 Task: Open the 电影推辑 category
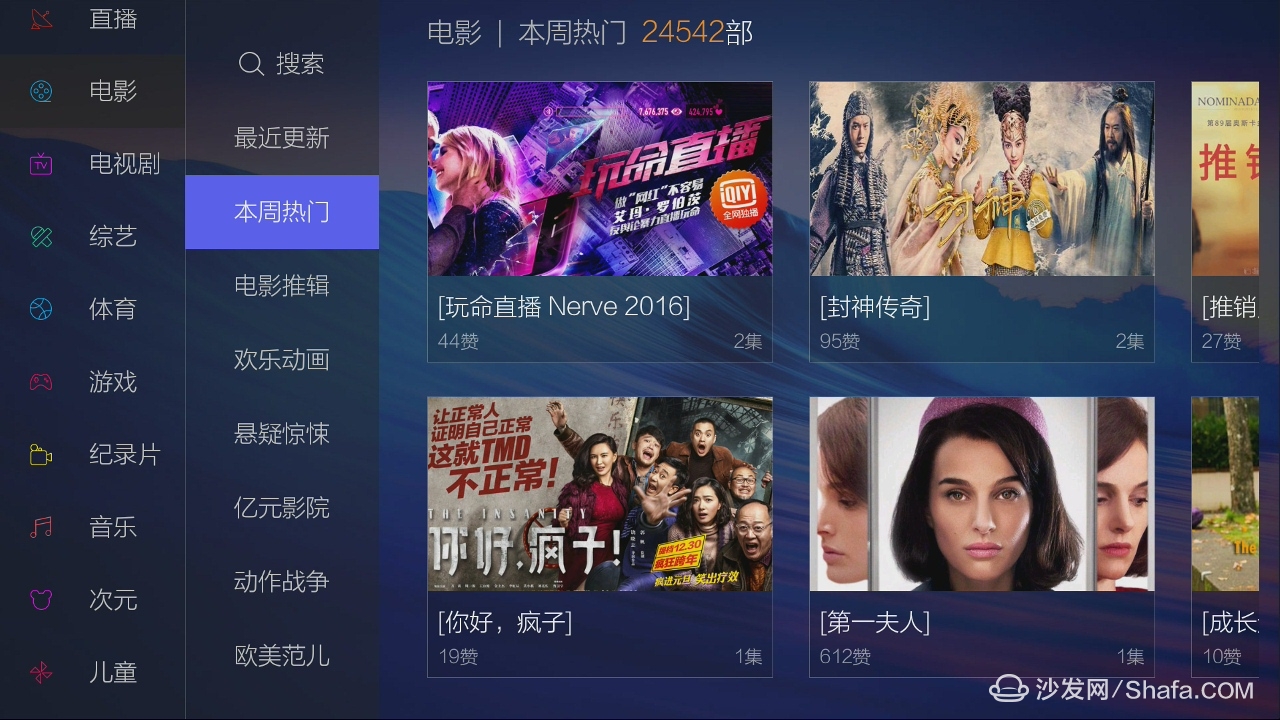pos(282,286)
